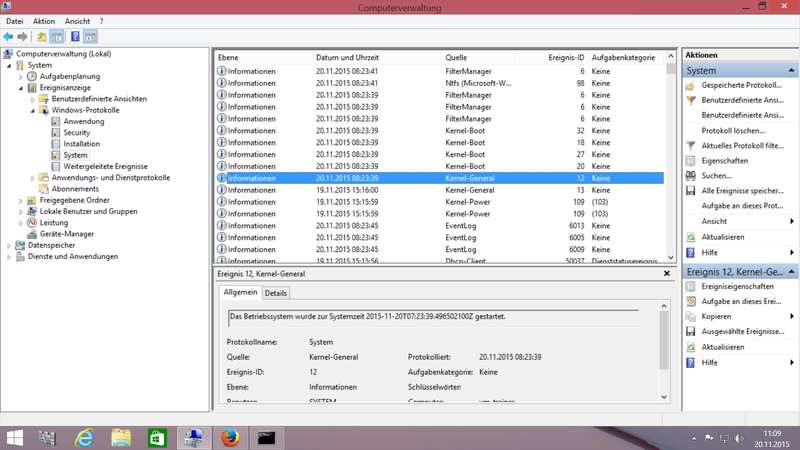The height and width of the screenshot is (450, 800).
Task: Open File Explorer from the taskbar
Action: click(x=121, y=438)
